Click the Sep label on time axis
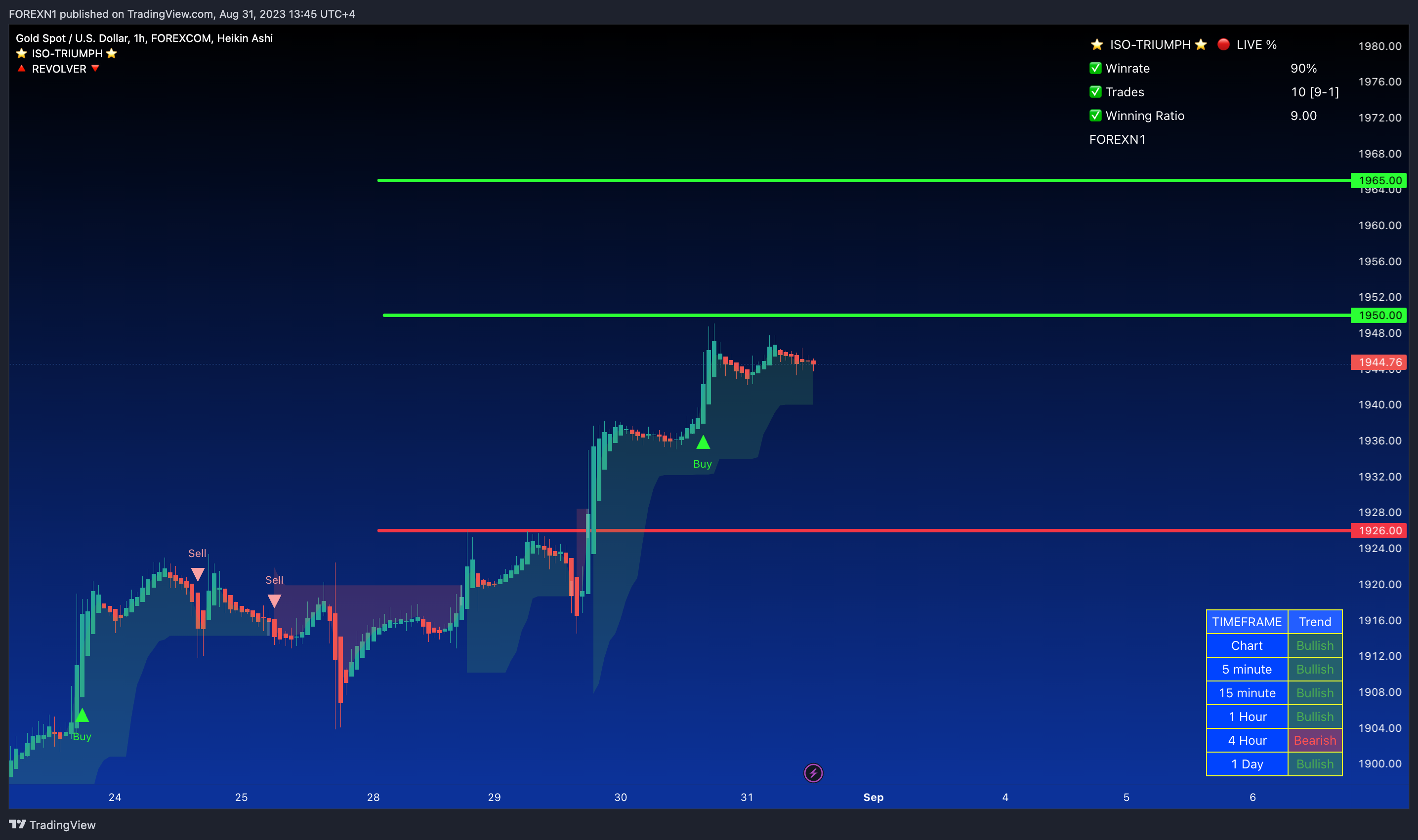 [x=873, y=797]
